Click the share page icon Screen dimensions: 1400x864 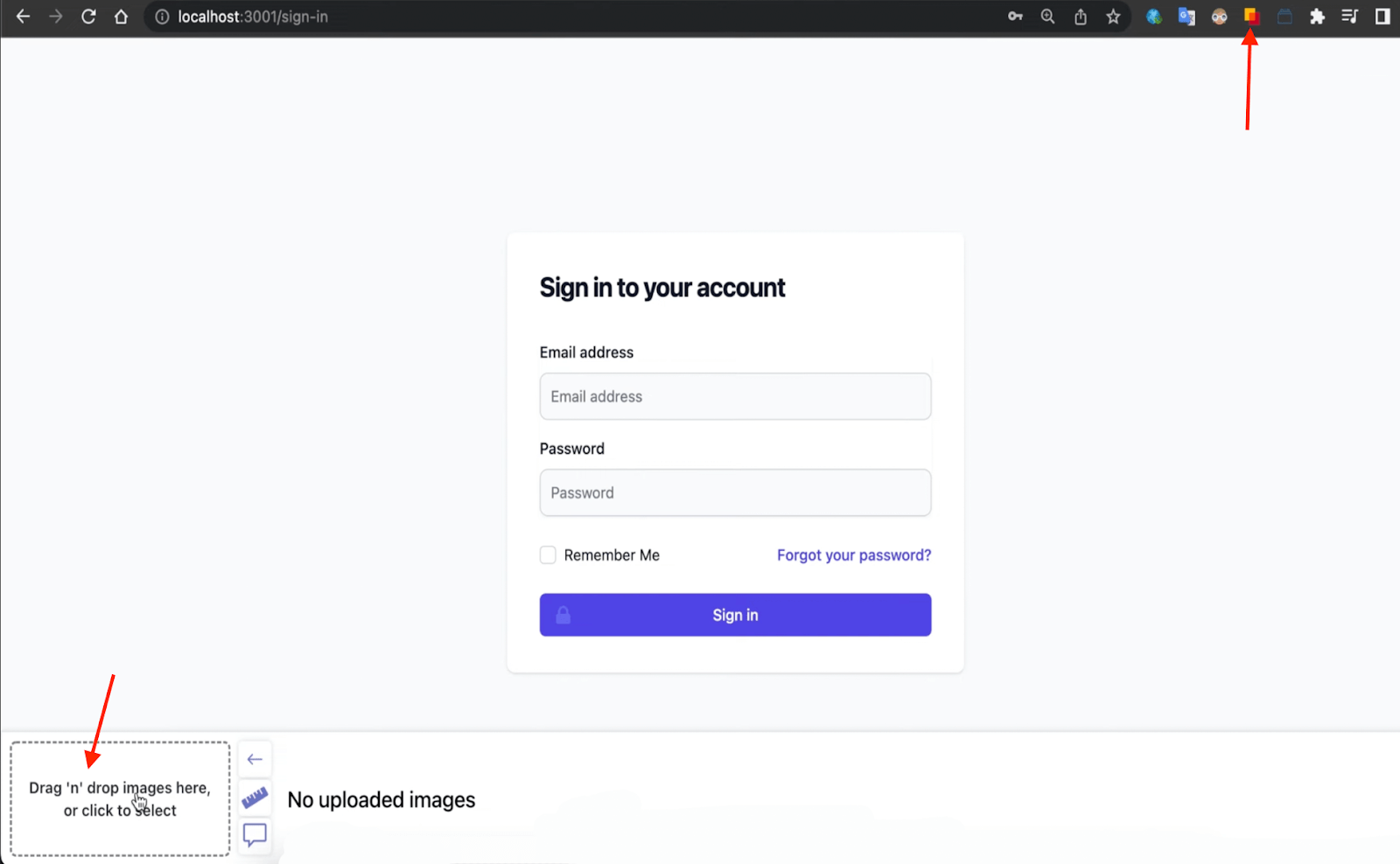[1081, 17]
